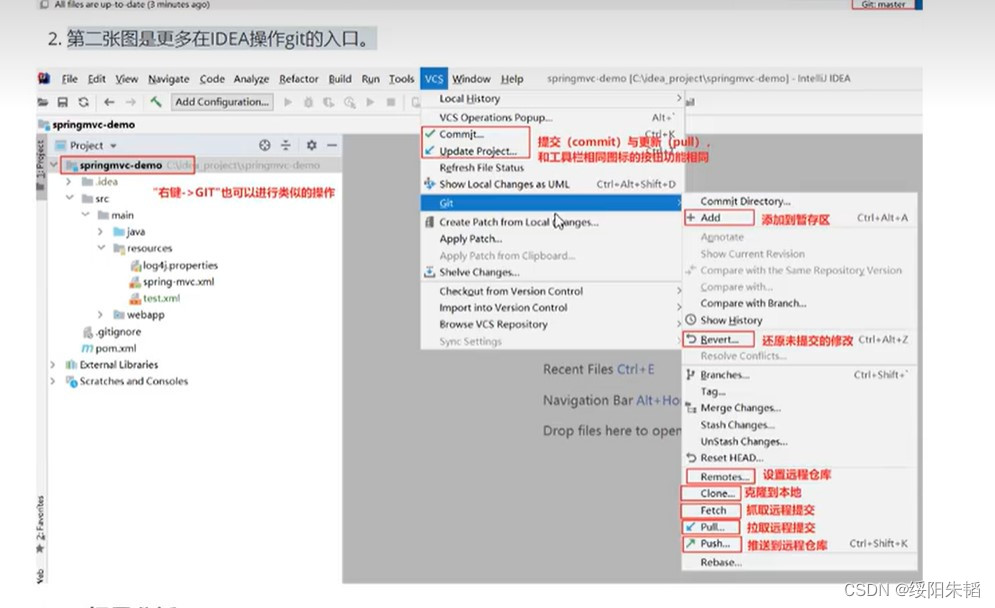This screenshot has height=608, width=995.
Task: Click the Open folder toolbar icon
Action: [x=43, y=102]
